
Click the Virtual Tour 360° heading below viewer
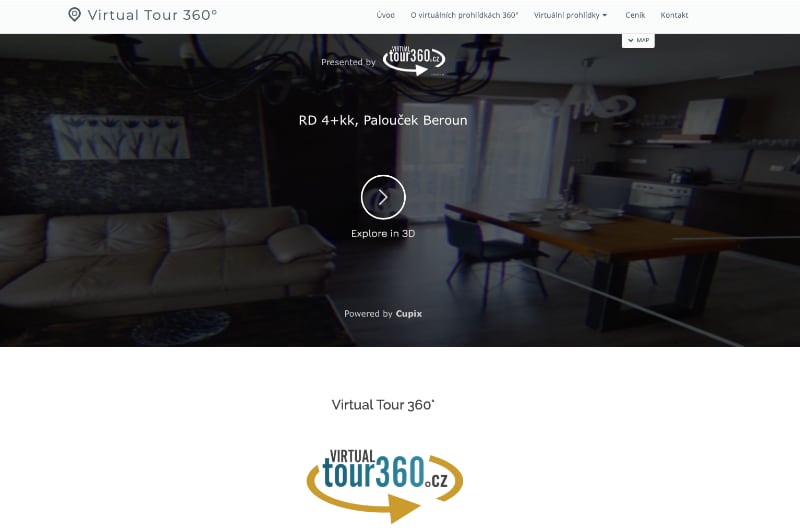383,405
